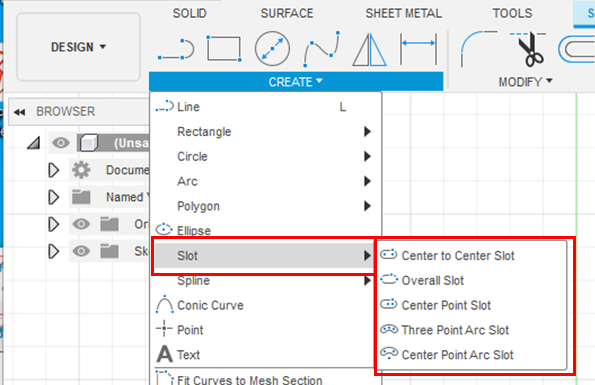Screen dimensions: 595x385
Task: Select the Mirror tool icon in toolbar
Action: coord(369,50)
